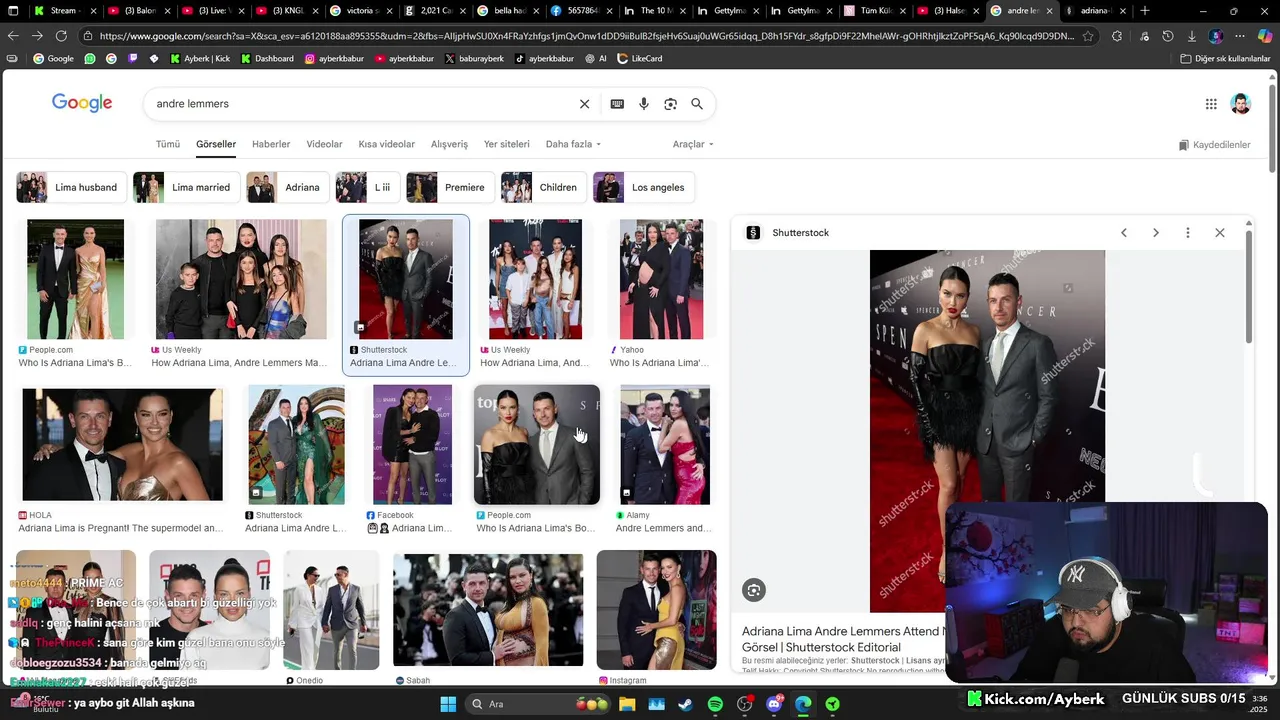Start voice search with the microphone icon
1280x720 pixels.
pos(644,104)
